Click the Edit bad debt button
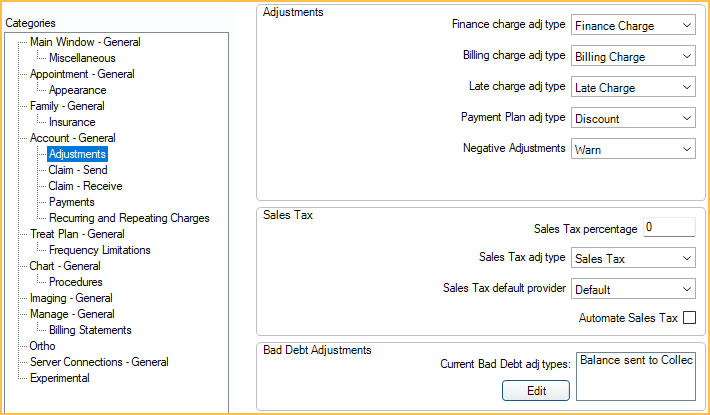 536,391
